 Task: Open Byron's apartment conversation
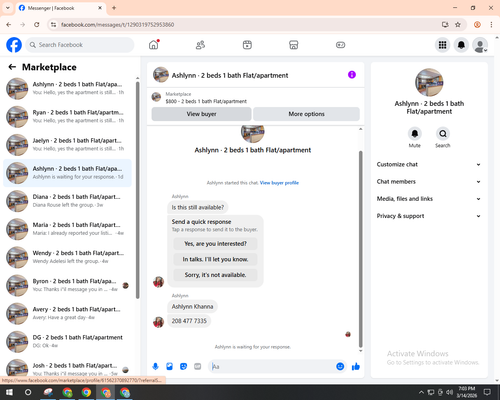point(67,285)
